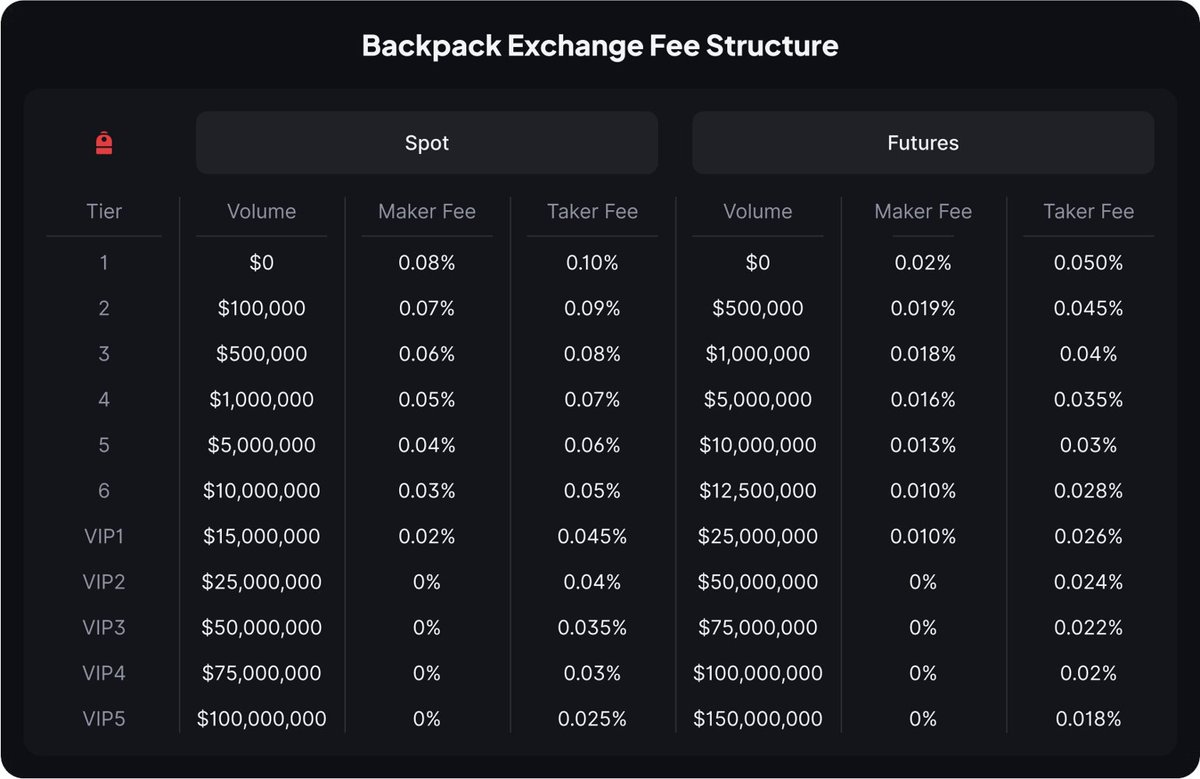Screen dimensions: 1200x779
Task: Click the Spot Taker Fee header
Action: (592, 211)
